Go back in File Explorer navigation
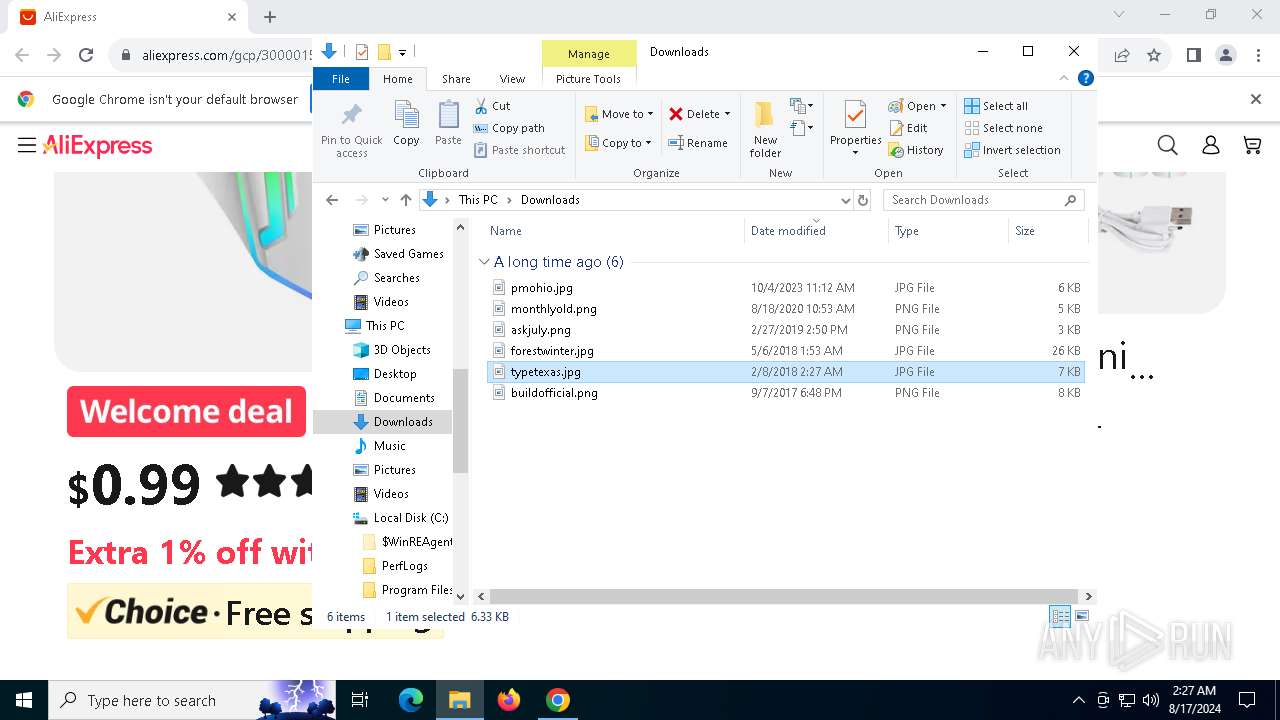 (332, 200)
